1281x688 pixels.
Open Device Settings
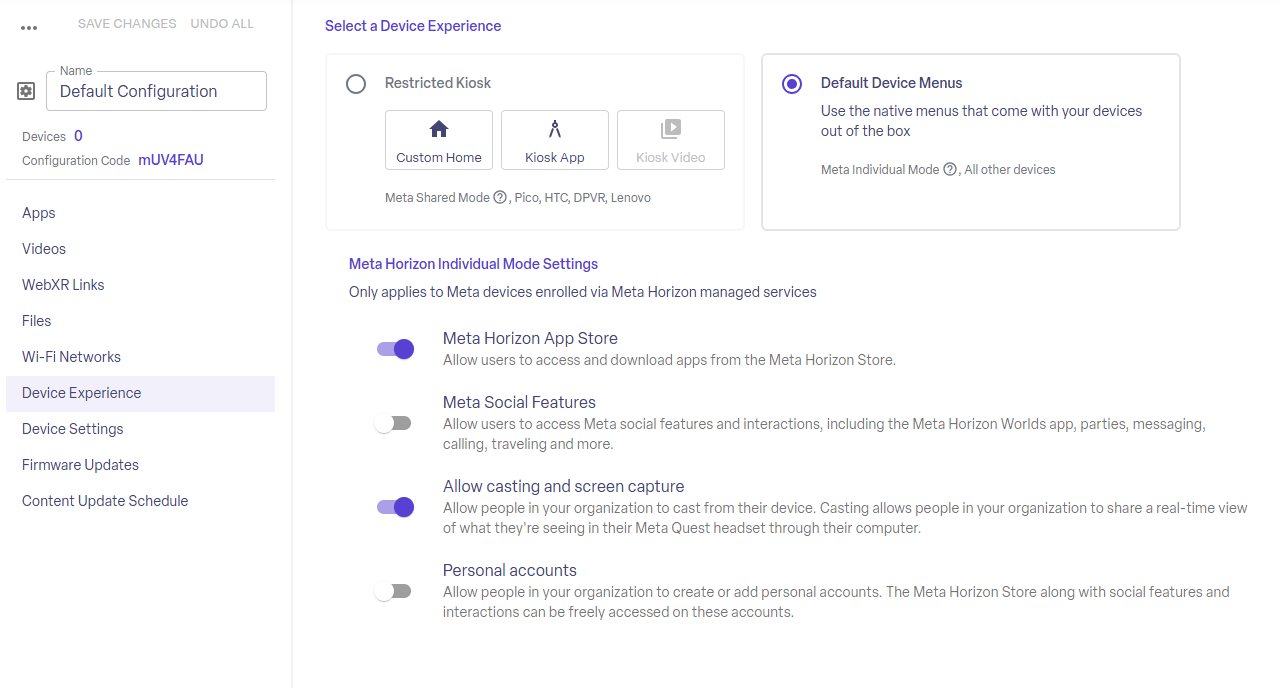(140, 429)
